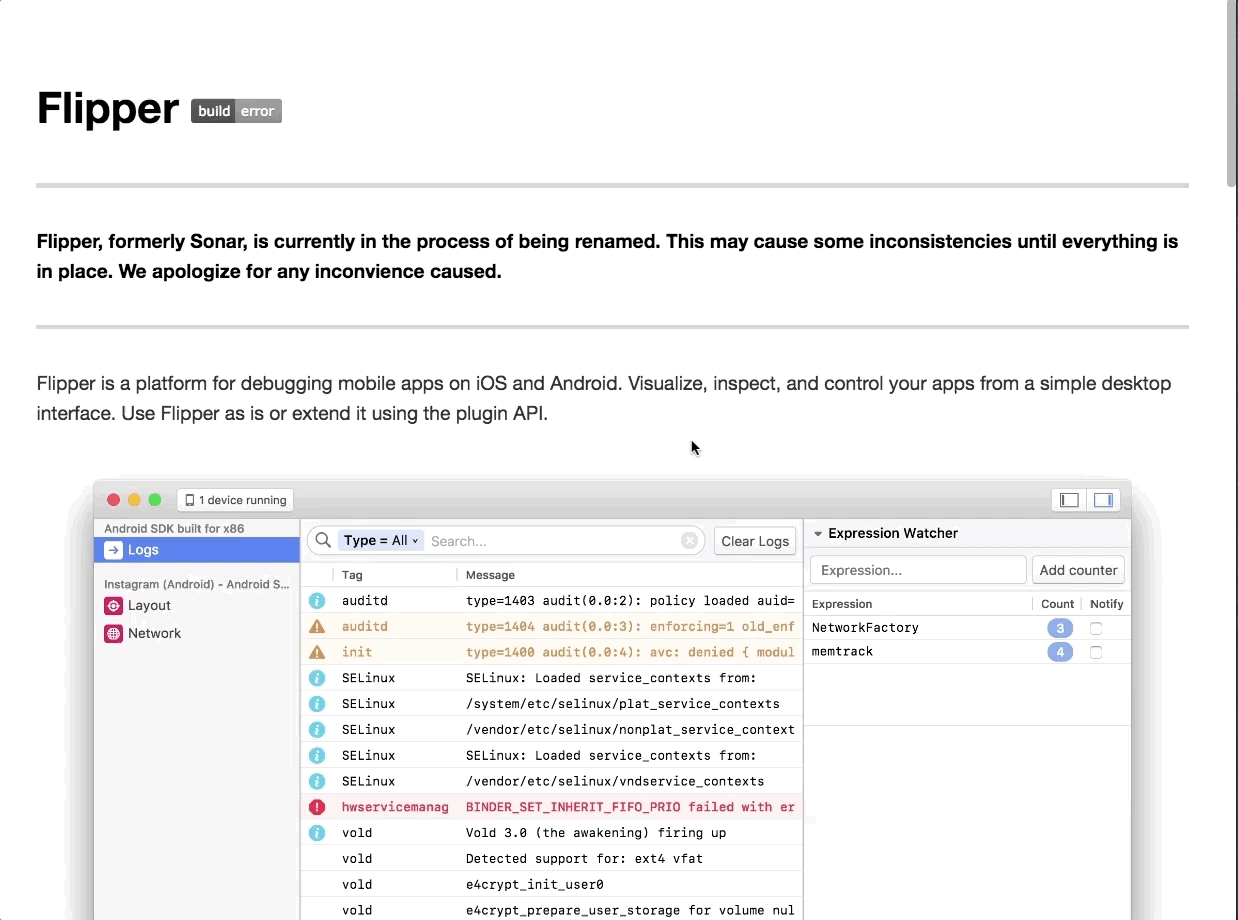This screenshot has height=920, width=1238.
Task: Click the Flipper page heading
Action: point(108,108)
